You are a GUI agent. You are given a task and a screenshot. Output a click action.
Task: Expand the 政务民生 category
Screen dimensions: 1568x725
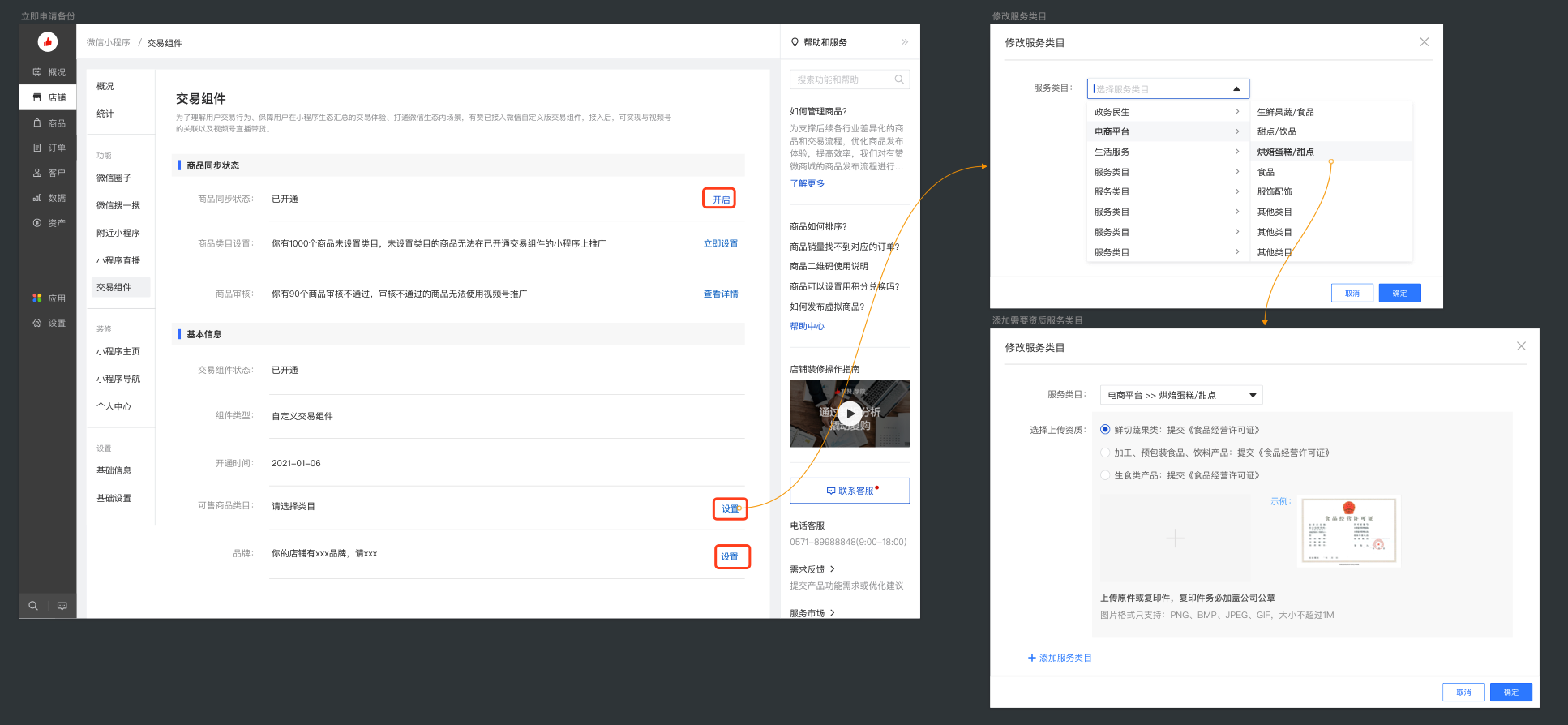click(1166, 112)
